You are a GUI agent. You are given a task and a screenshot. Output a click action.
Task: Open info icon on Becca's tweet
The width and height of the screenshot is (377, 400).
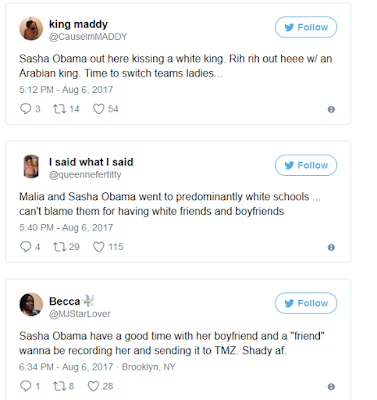pyautogui.click(x=331, y=387)
